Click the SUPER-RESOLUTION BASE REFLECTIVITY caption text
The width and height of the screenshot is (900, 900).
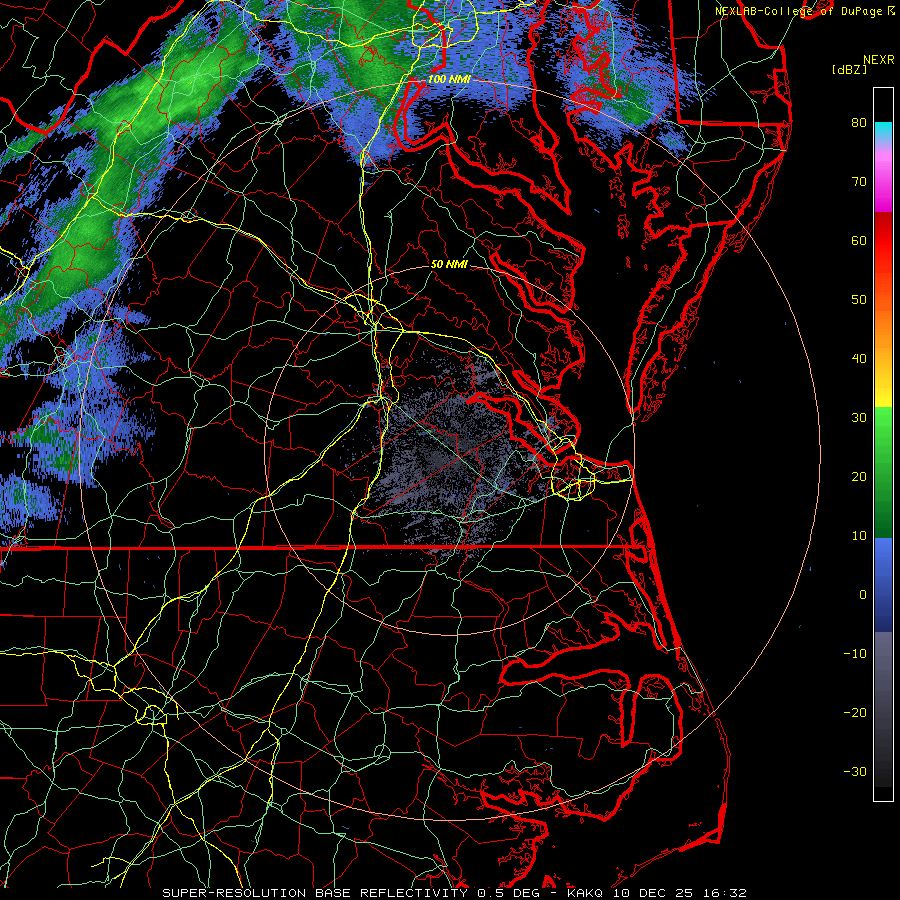tap(316, 893)
